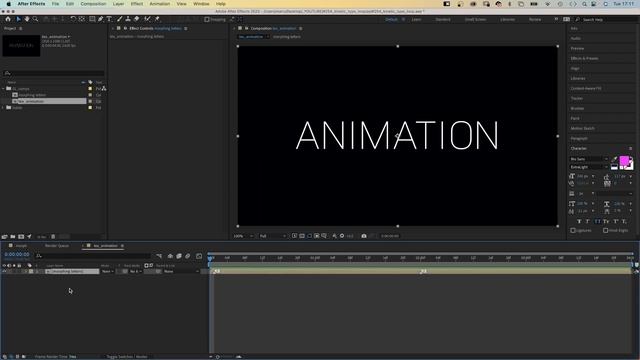
Task: Open the Parent & Link None dropdown
Action: pyautogui.click(x=182, y=271)
